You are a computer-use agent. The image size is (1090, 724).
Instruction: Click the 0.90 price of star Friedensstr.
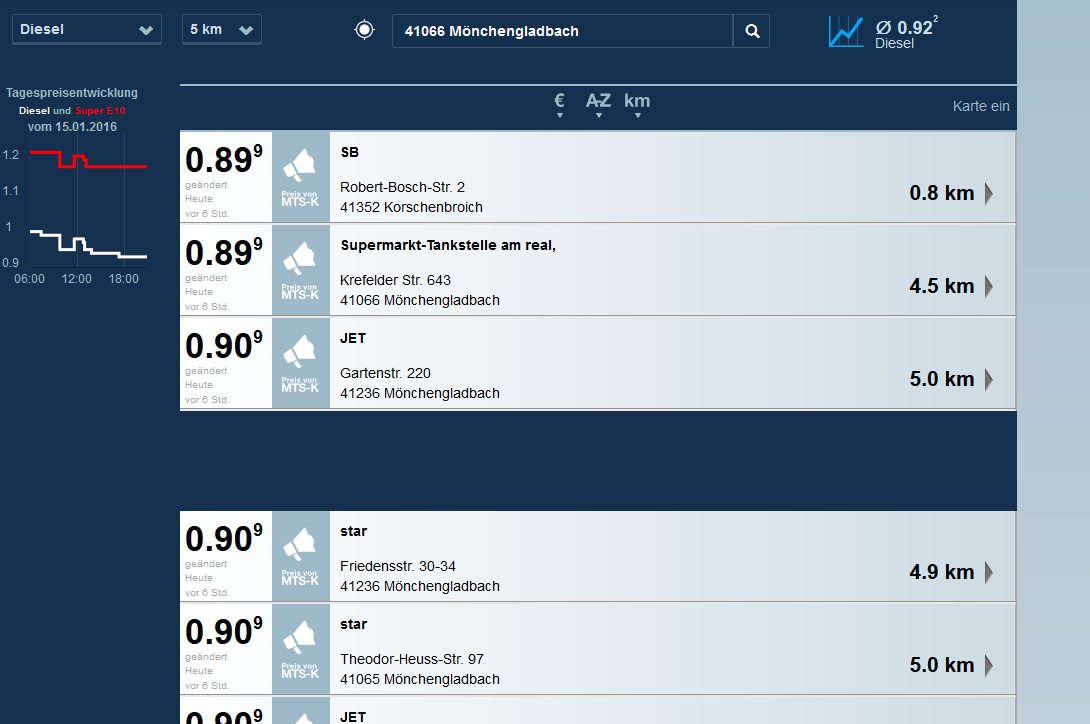click(224, 538)
